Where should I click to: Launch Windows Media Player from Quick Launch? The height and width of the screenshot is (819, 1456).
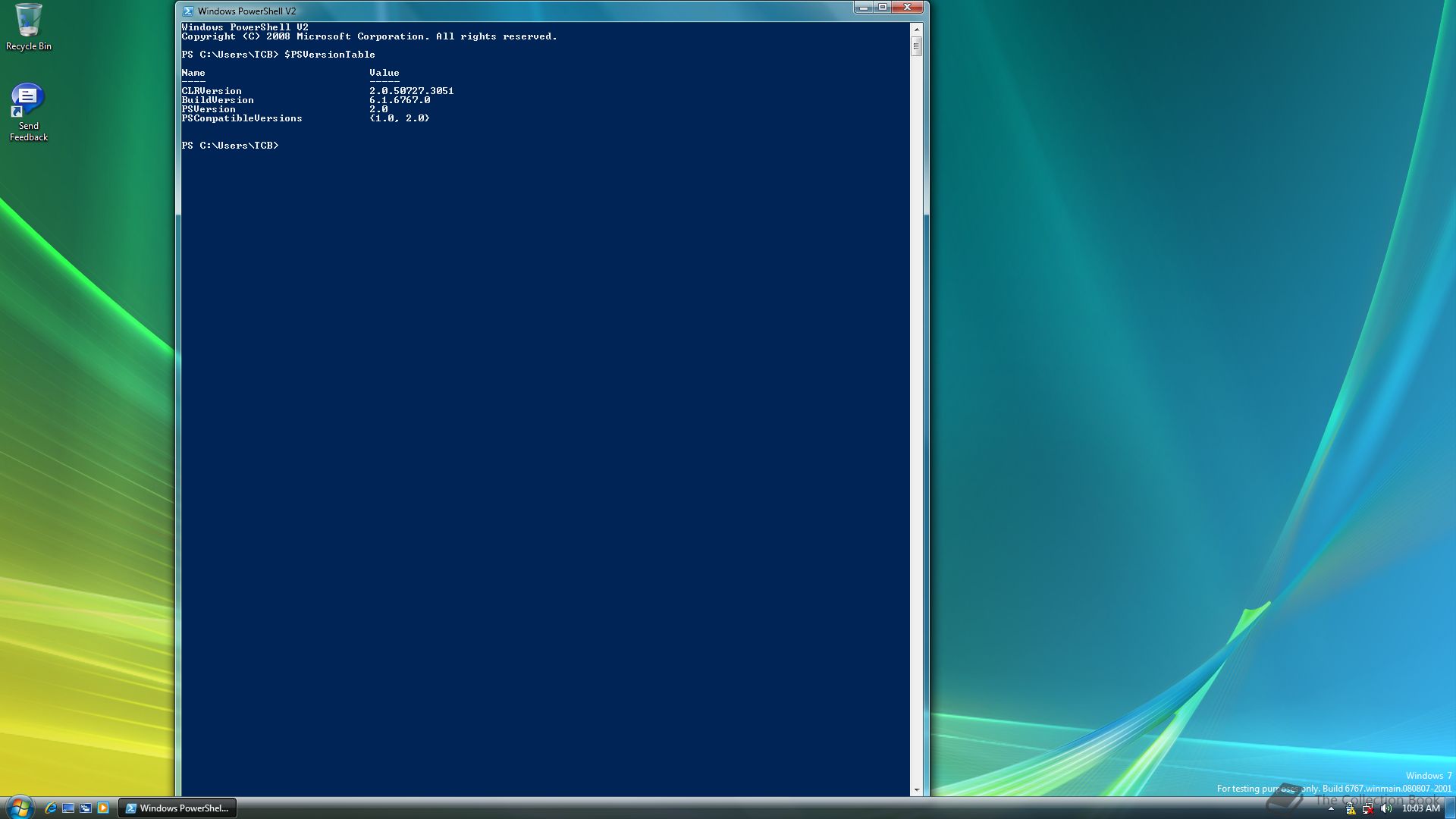coord(103,808)
